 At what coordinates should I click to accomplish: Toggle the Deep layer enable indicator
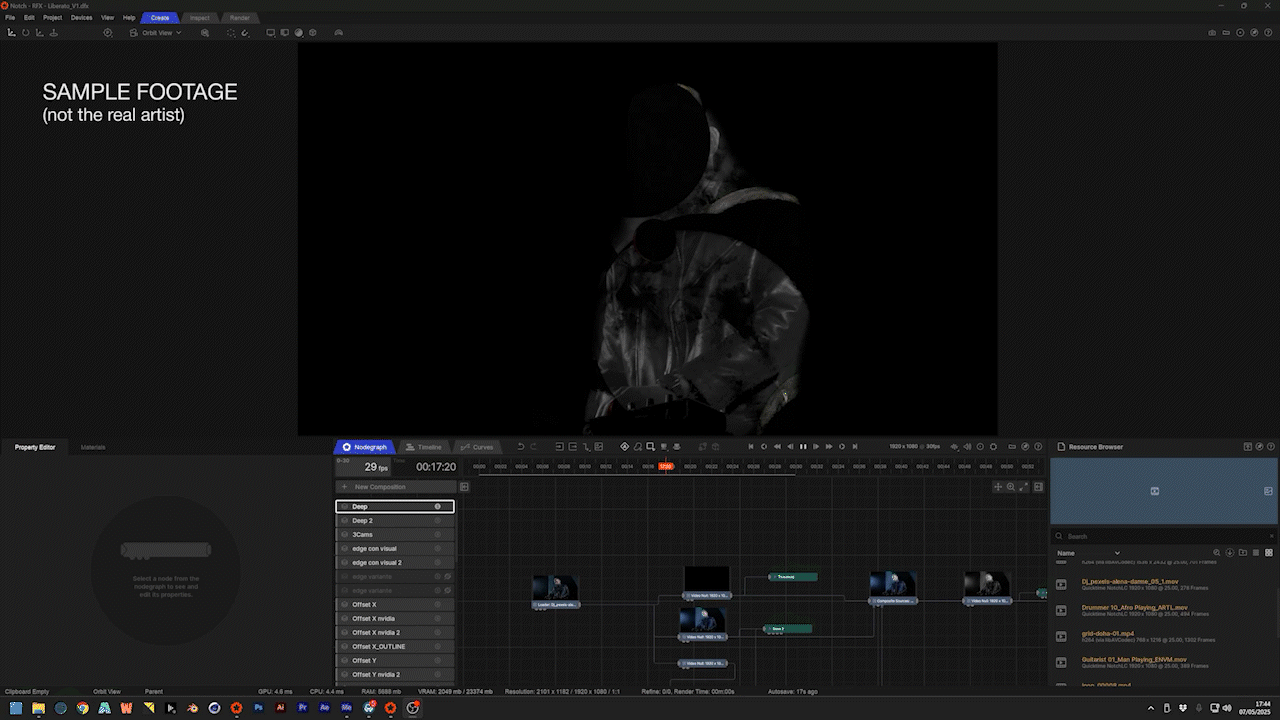[437, 507]
